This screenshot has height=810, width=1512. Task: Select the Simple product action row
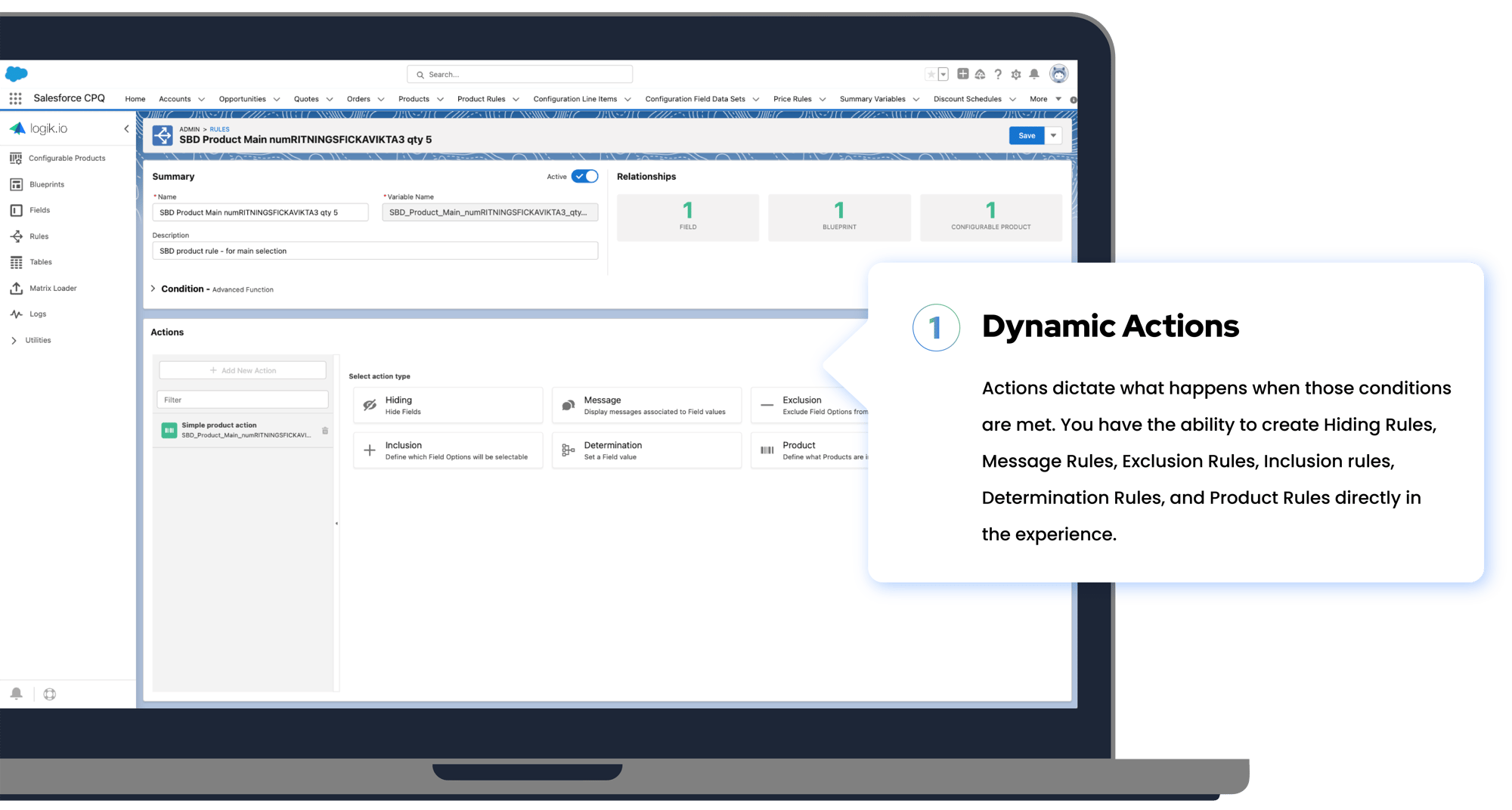coord(243,430)
